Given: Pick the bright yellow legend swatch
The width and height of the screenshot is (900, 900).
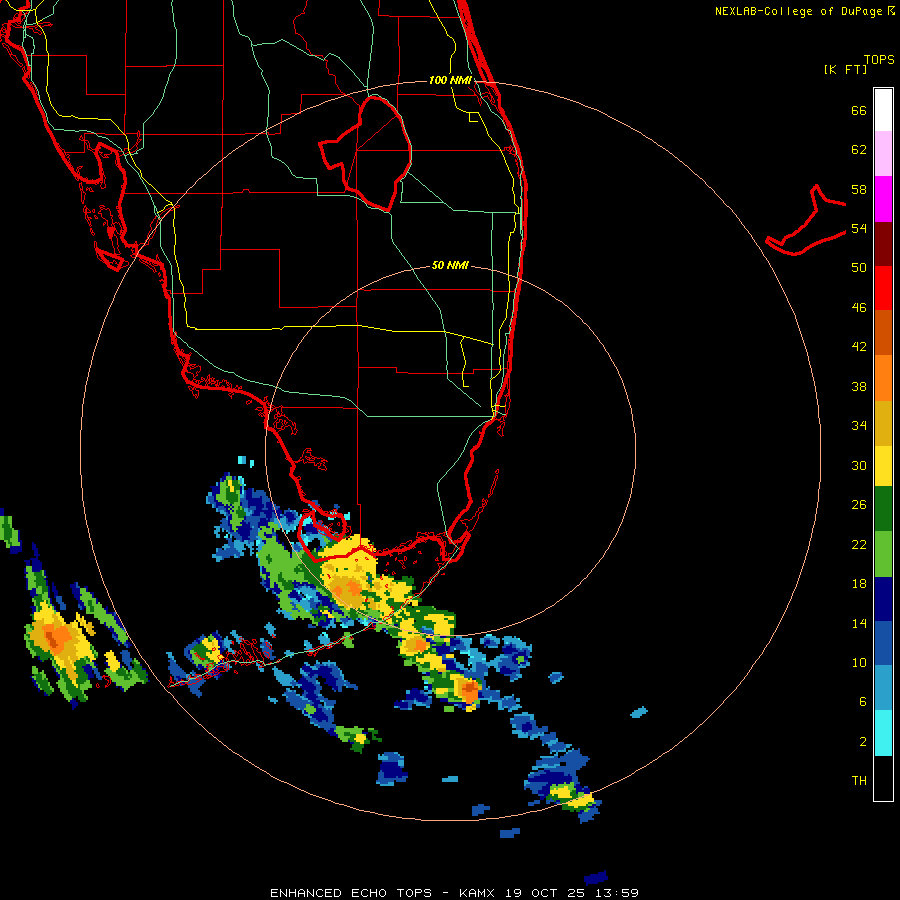Looking at the screenshot, I should tap(883, 466).
